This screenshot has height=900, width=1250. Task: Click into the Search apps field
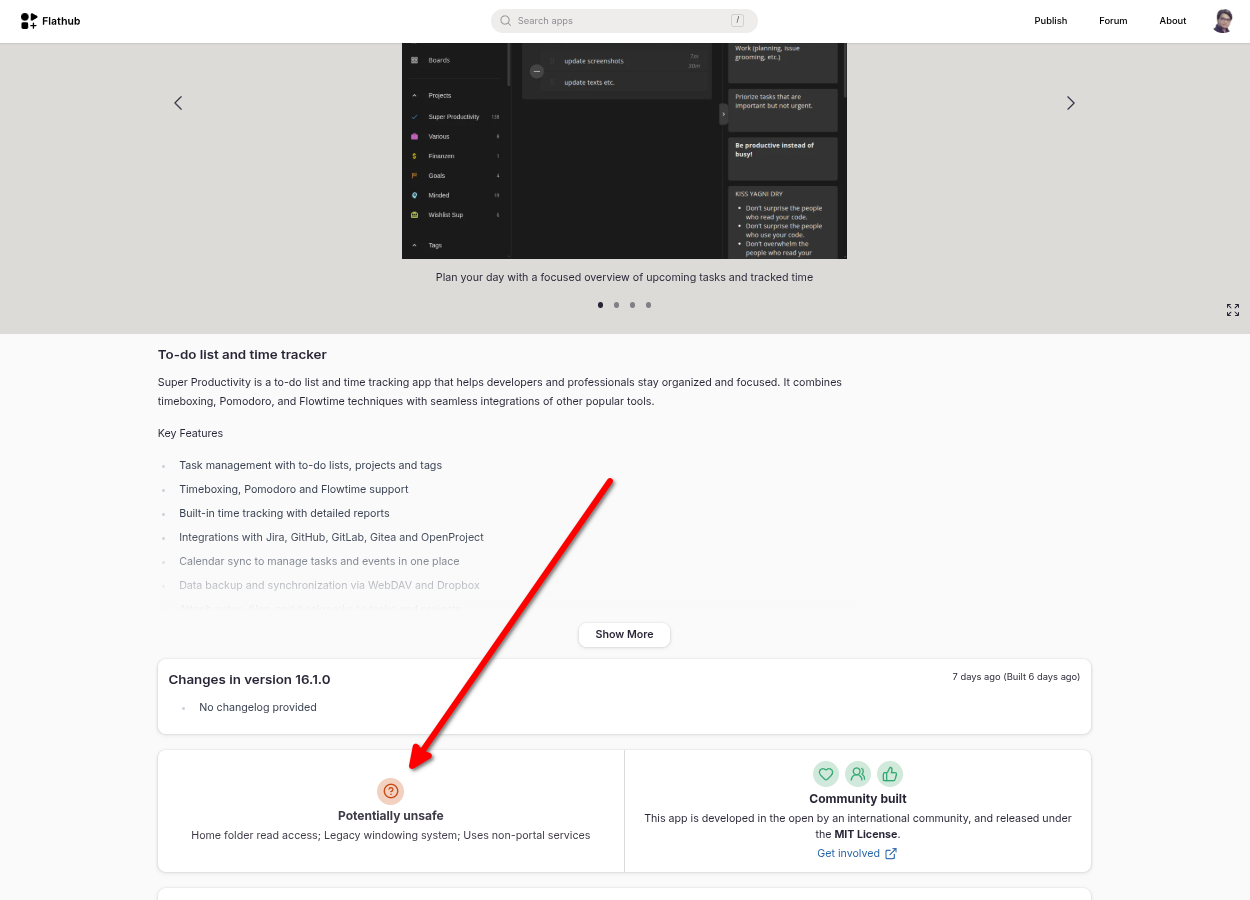point(624,21)
